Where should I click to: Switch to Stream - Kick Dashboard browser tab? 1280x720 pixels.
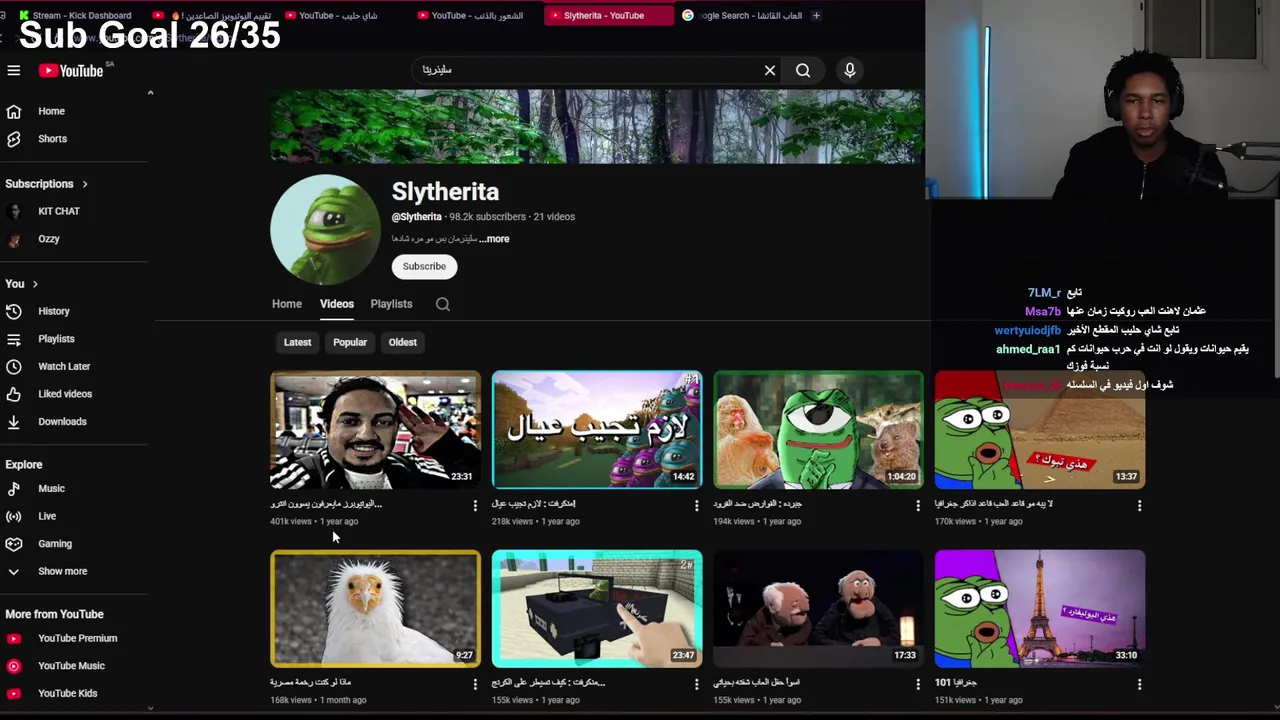[78, 15]
